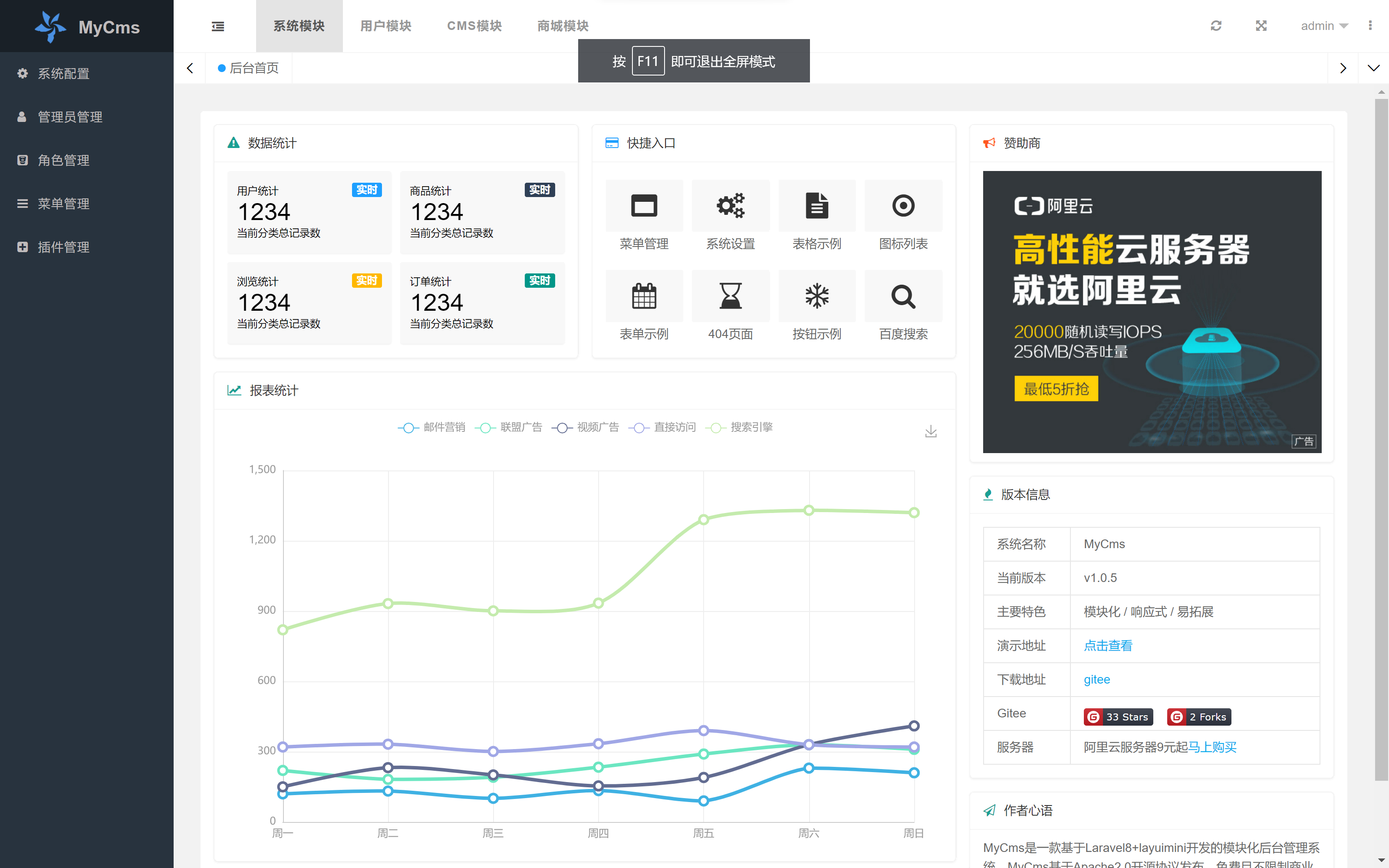The height and width of the screenshot is (868, 1389).
Task: Click the 阿里云 sponsor banner image
Action: point(1152,312)
